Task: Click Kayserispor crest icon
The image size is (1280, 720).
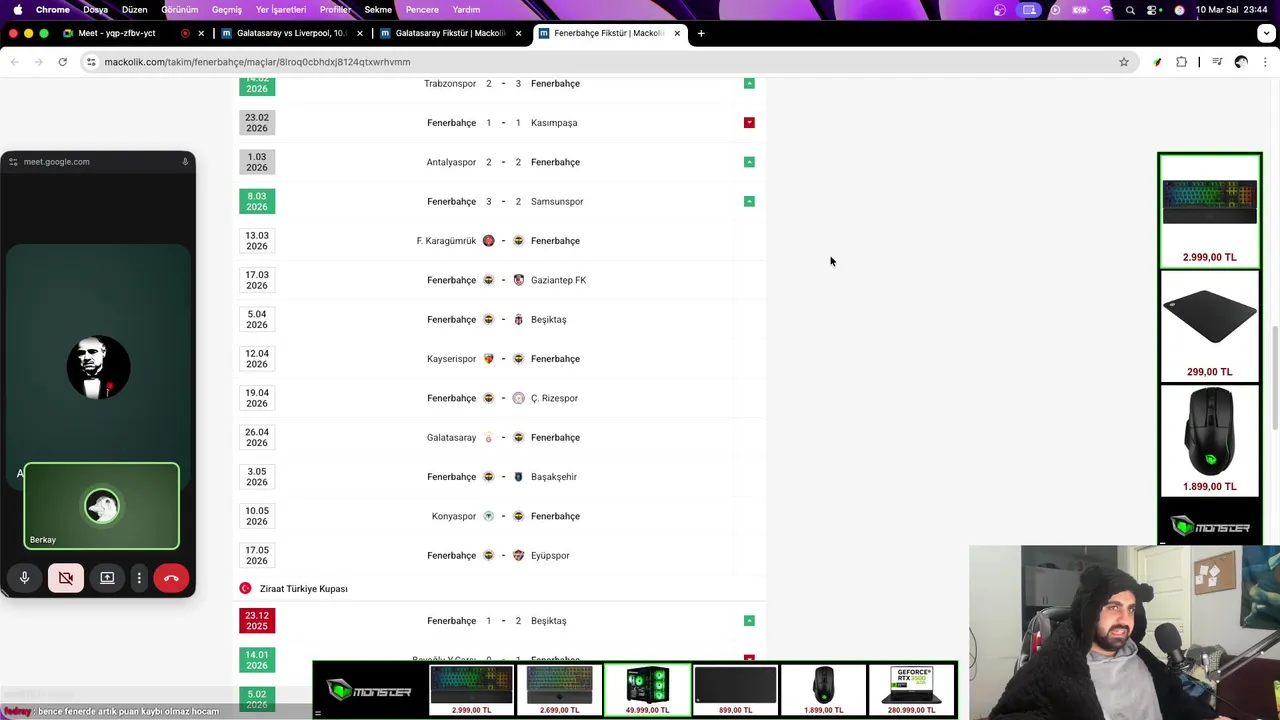Action: (x=488, y=359)
